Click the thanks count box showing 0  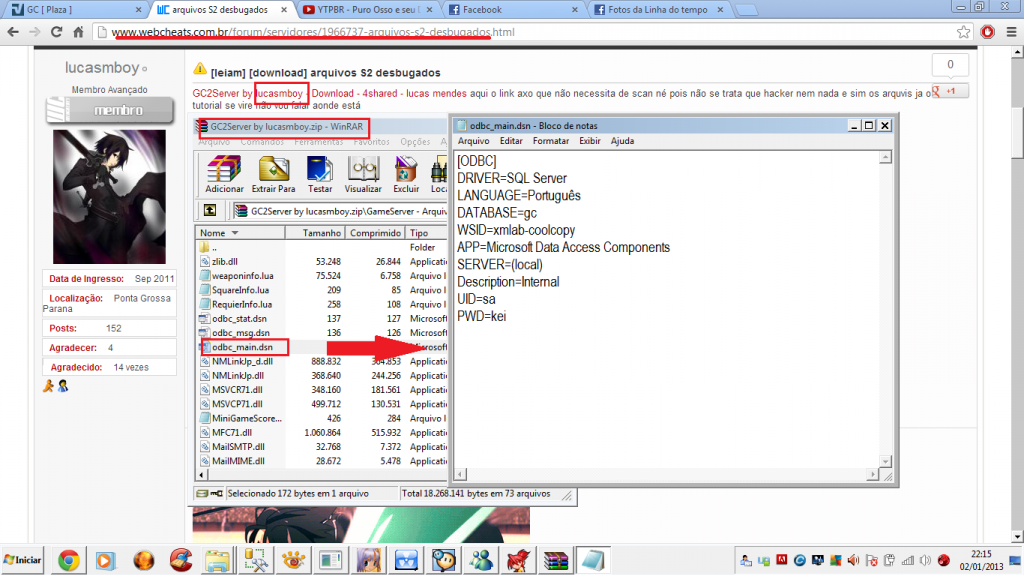(x=950, y=65)
